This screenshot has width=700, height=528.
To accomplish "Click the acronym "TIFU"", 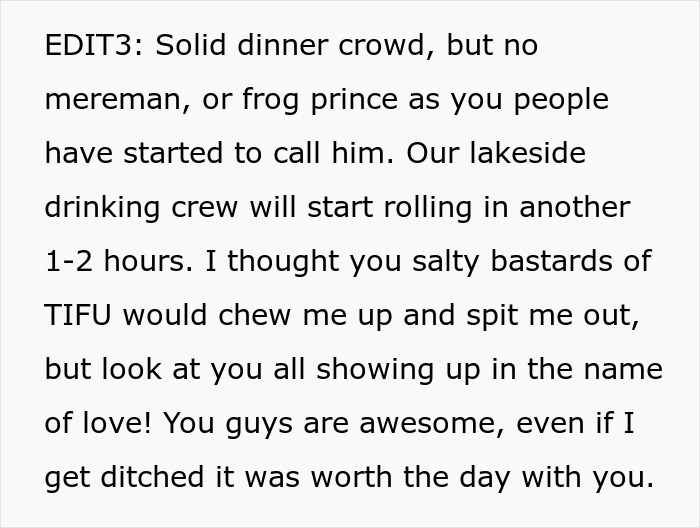I will click(x=79, y=315).
